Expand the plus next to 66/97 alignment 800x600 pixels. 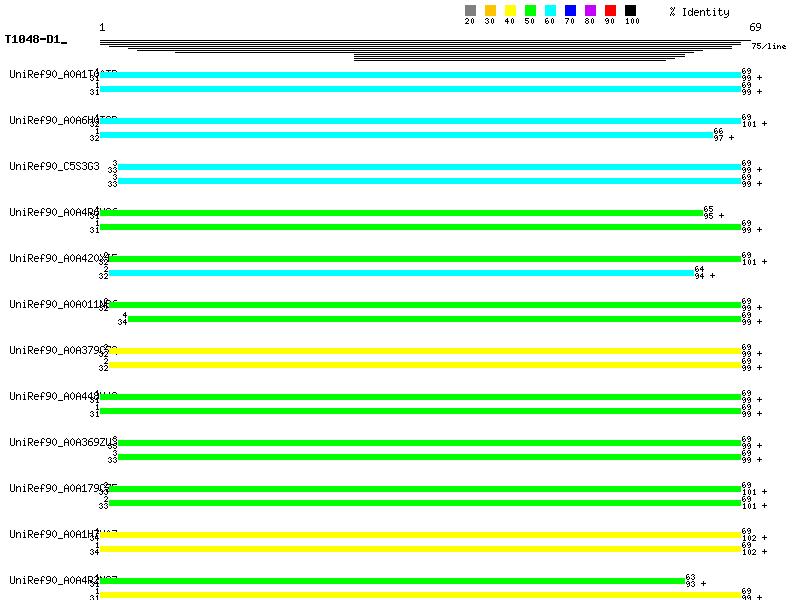pyautogui.click(x=731, y=138)
